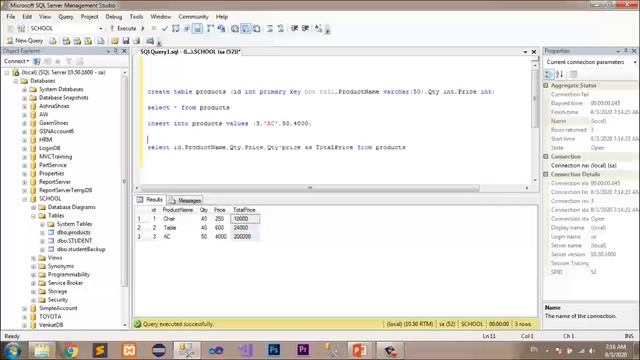Click the Comment out selected lines icon
The width and height of the screenshot is (640, 360).
point(270,29)
